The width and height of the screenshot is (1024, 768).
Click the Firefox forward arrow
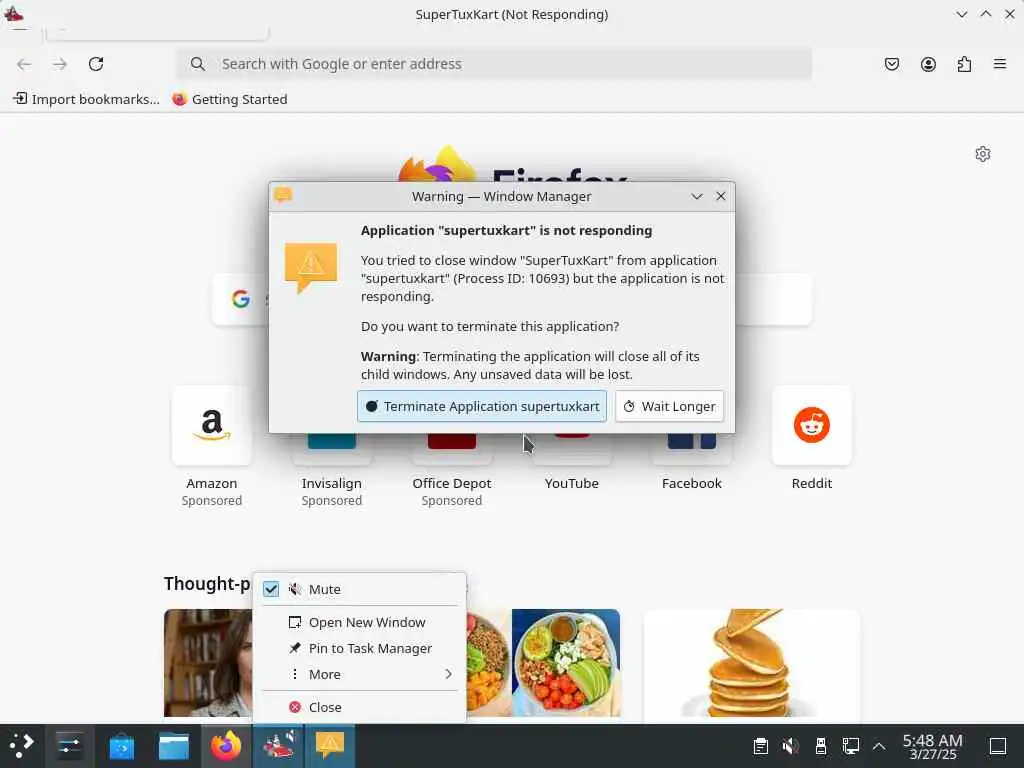pyautogui.click(x=60, y=64)
